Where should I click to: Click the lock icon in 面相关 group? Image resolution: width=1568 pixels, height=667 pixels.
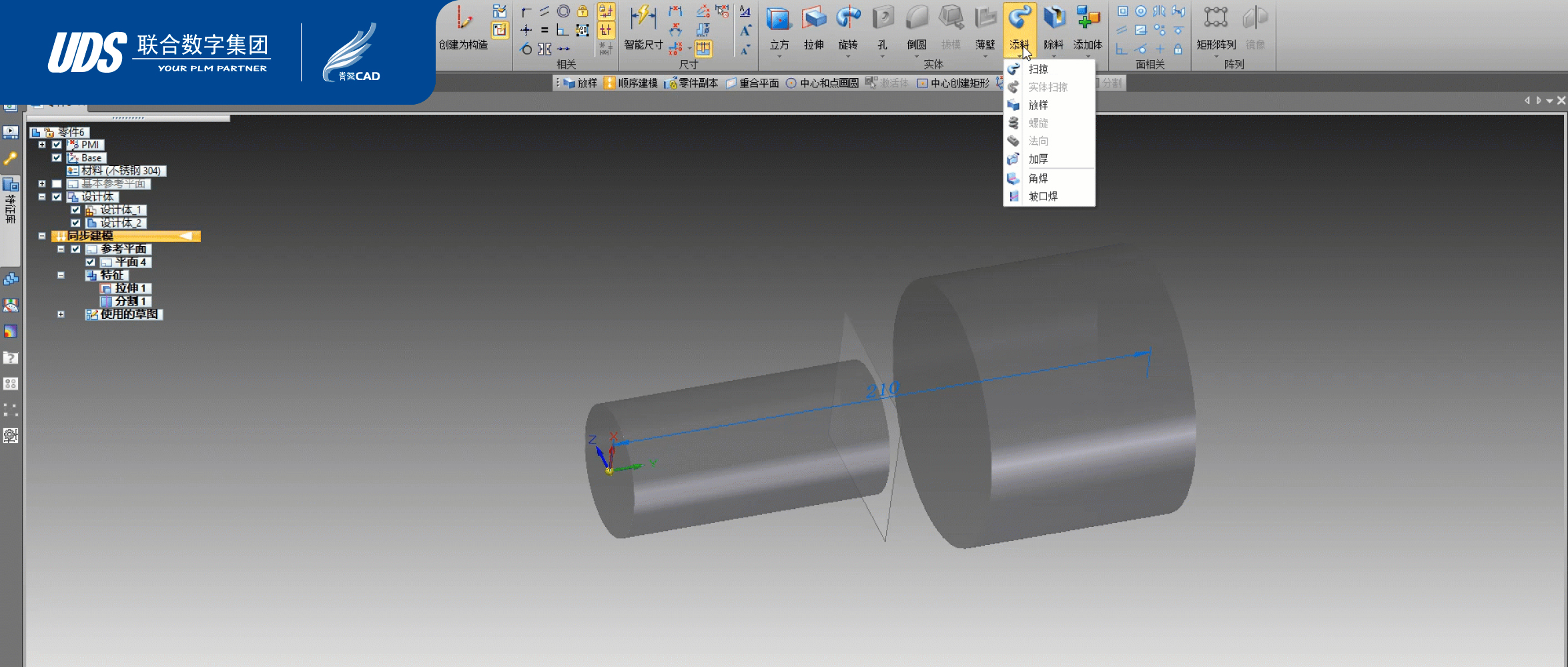click(1178, 49)
